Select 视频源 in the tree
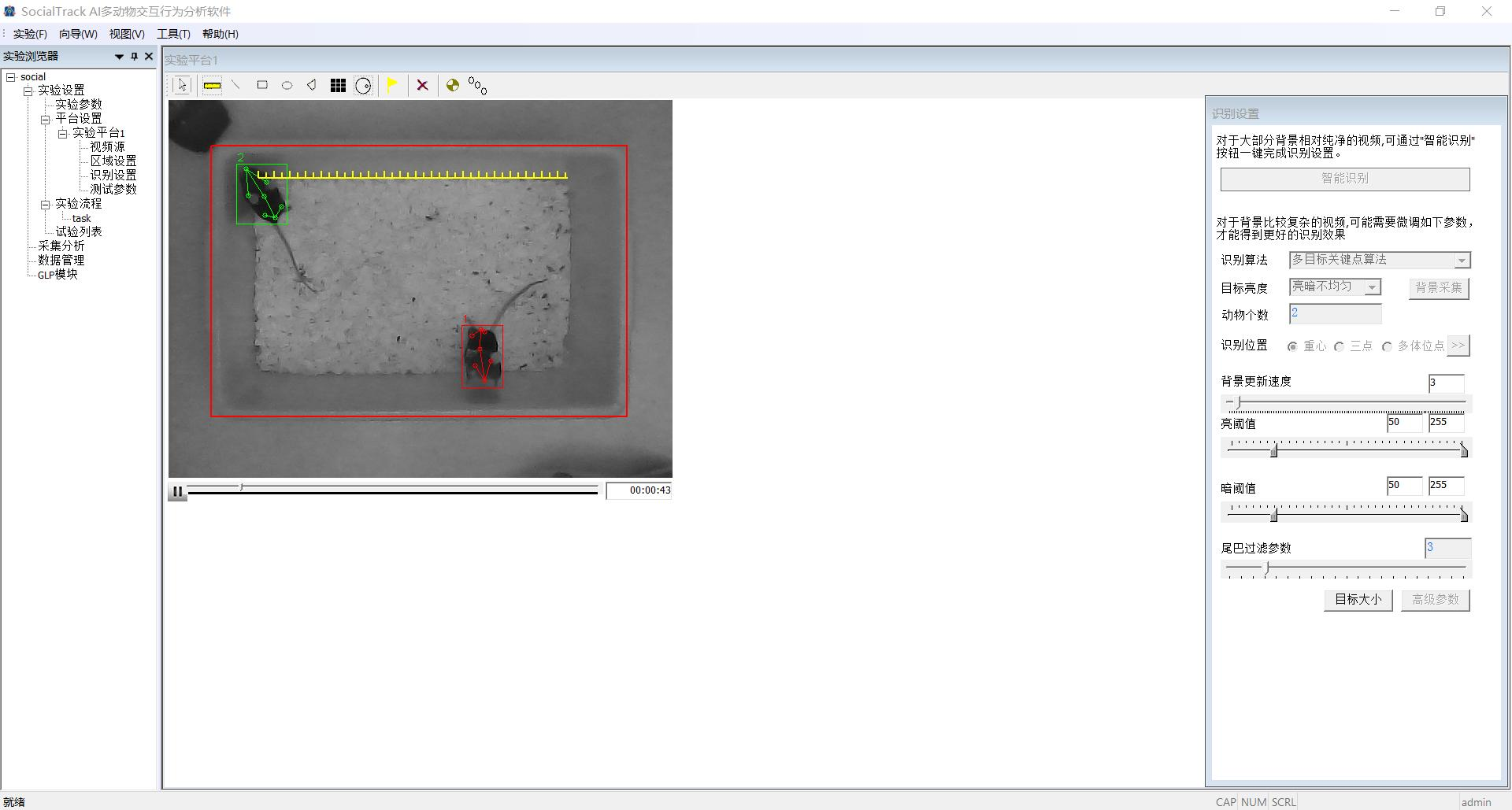This screenshot has height=810, width=1512. point(107,147)
